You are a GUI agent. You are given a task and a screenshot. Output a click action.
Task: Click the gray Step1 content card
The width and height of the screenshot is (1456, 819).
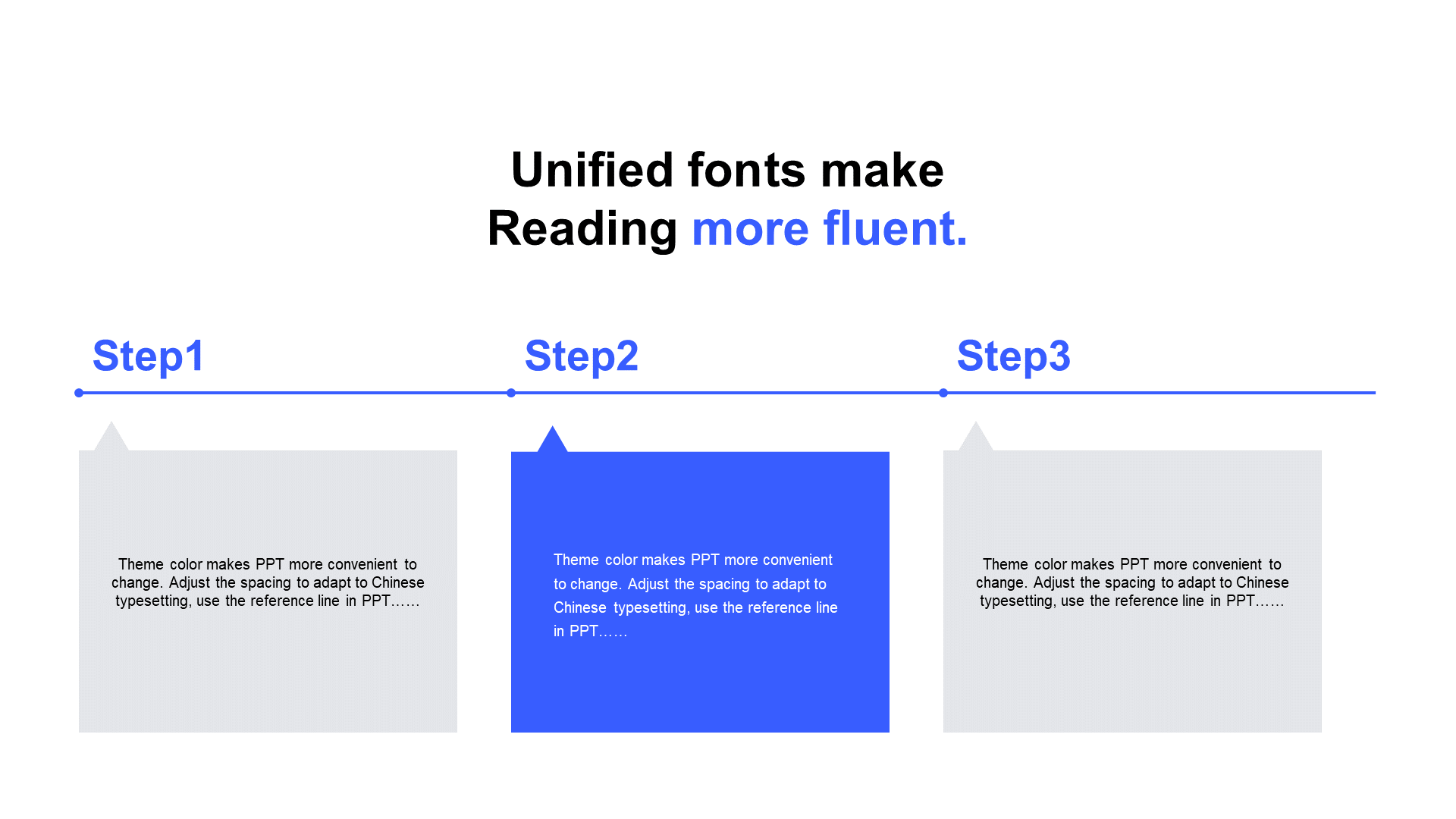(270, 590)
